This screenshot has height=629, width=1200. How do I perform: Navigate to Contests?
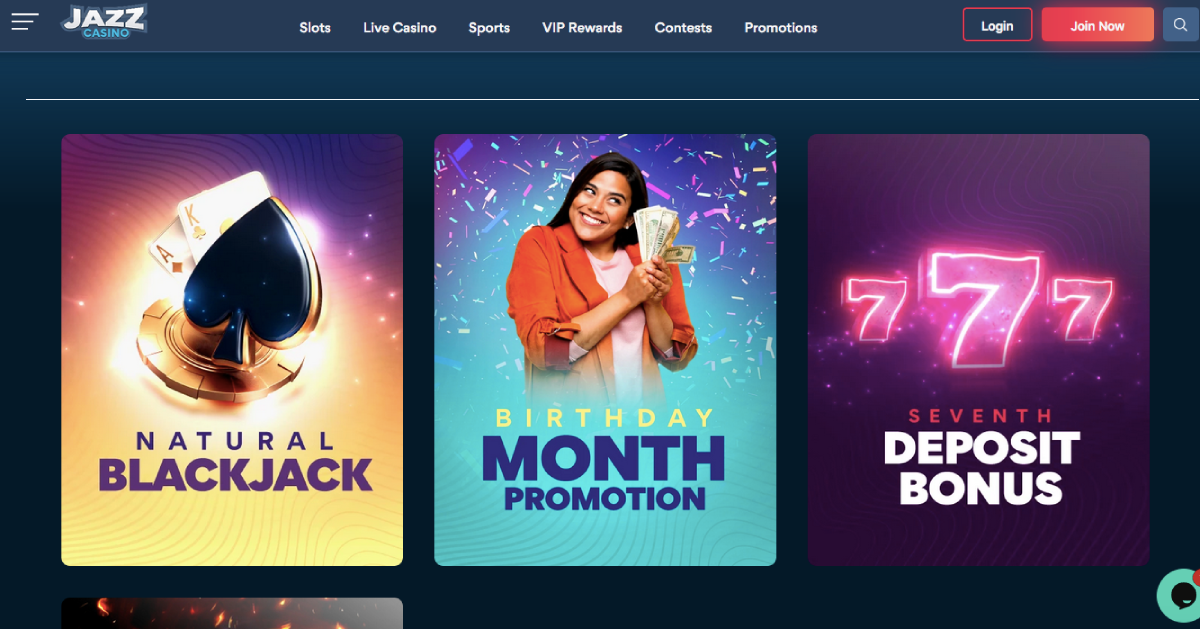(x=683, y=27)
